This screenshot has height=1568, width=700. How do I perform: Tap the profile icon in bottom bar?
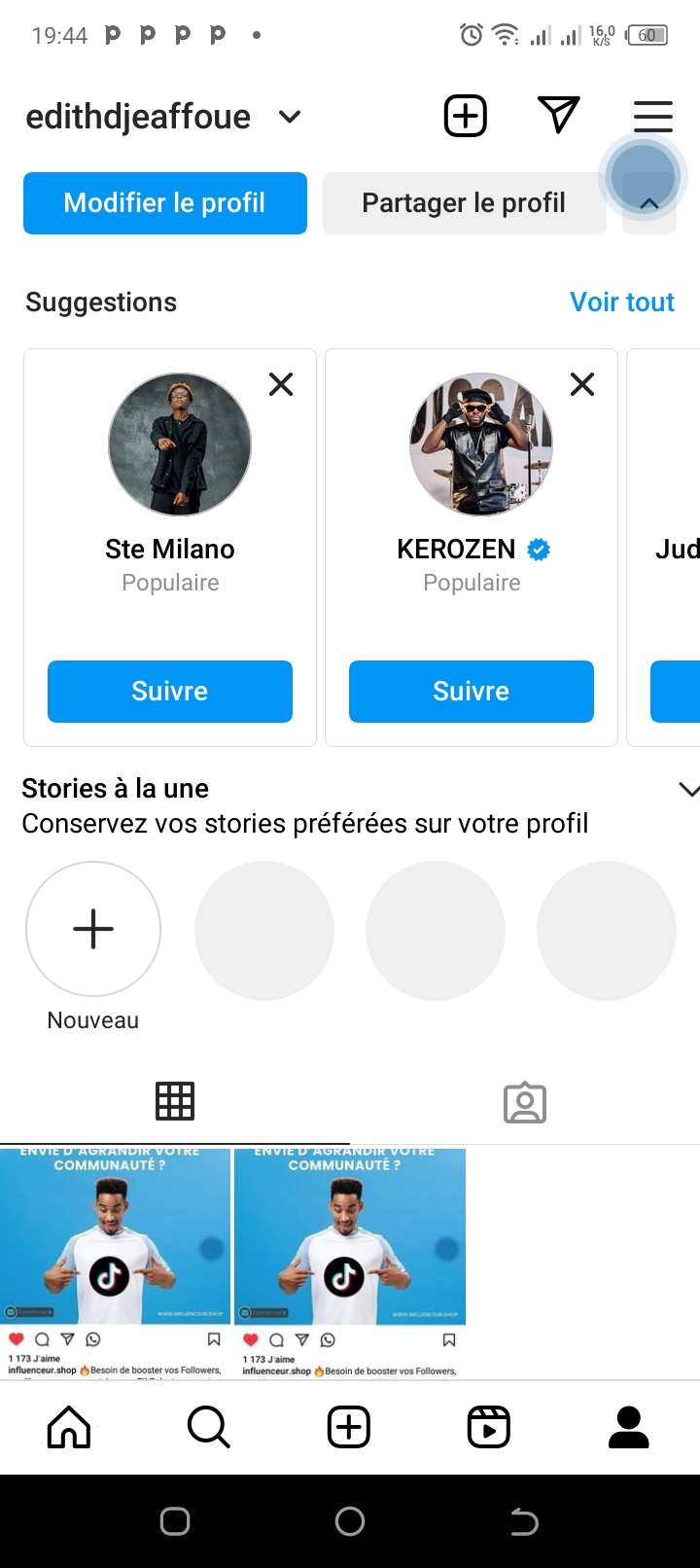629,1427
